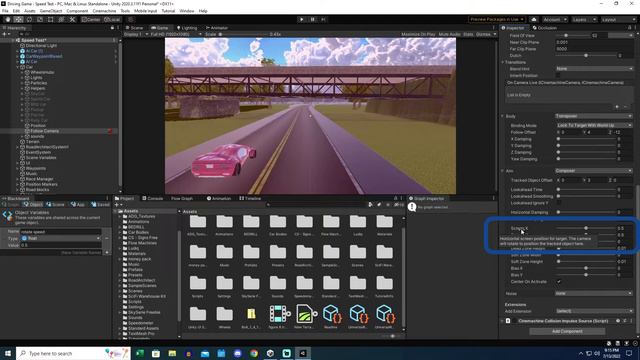The width and height of the screenshot is (640, 360).
Task: Lock the Hierarchy panel
Action: click(112, 28)
